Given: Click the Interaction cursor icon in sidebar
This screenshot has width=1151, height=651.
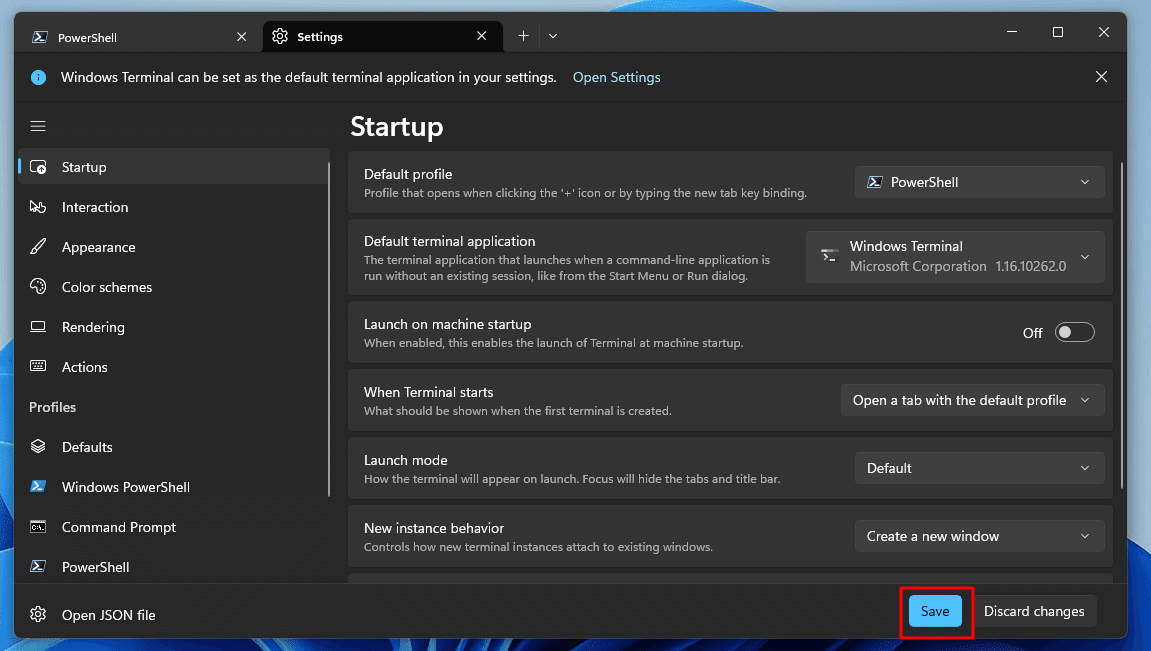Looking at the screenshot, I should tap(38, 207).
